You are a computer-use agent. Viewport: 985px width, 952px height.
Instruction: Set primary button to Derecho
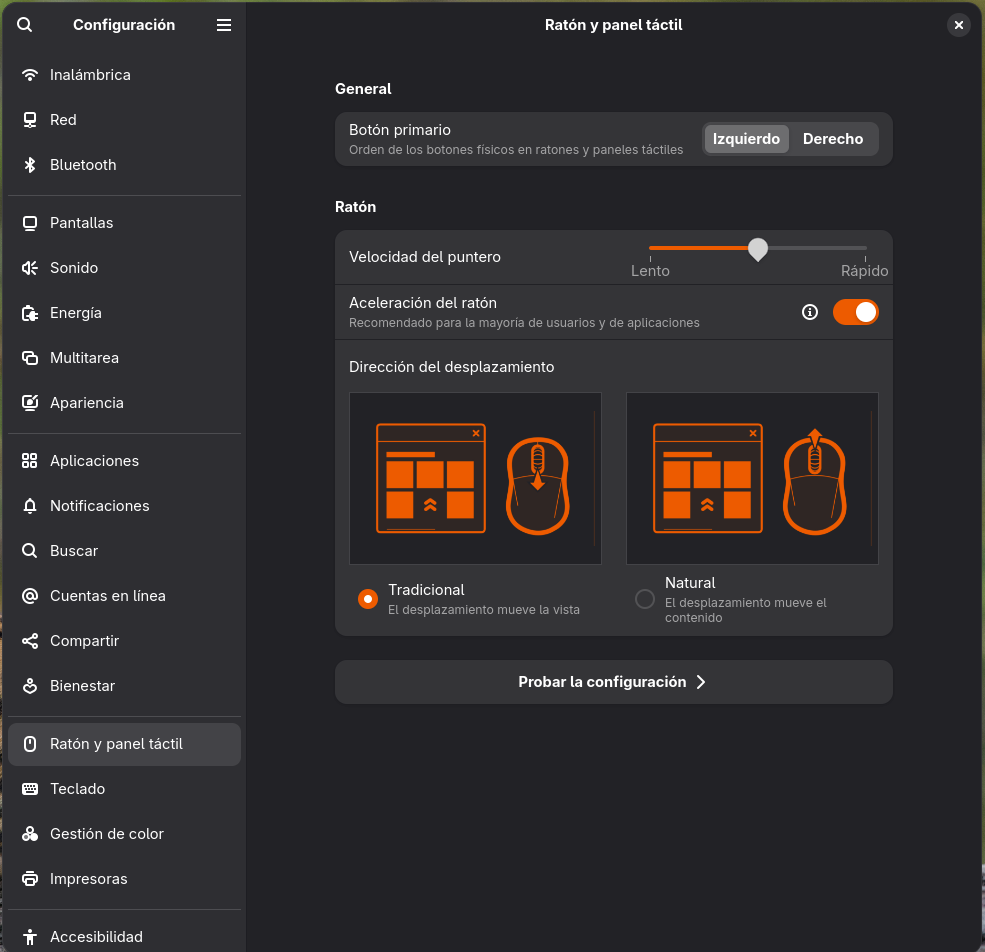pyautogui.click(x=832, y=139)
